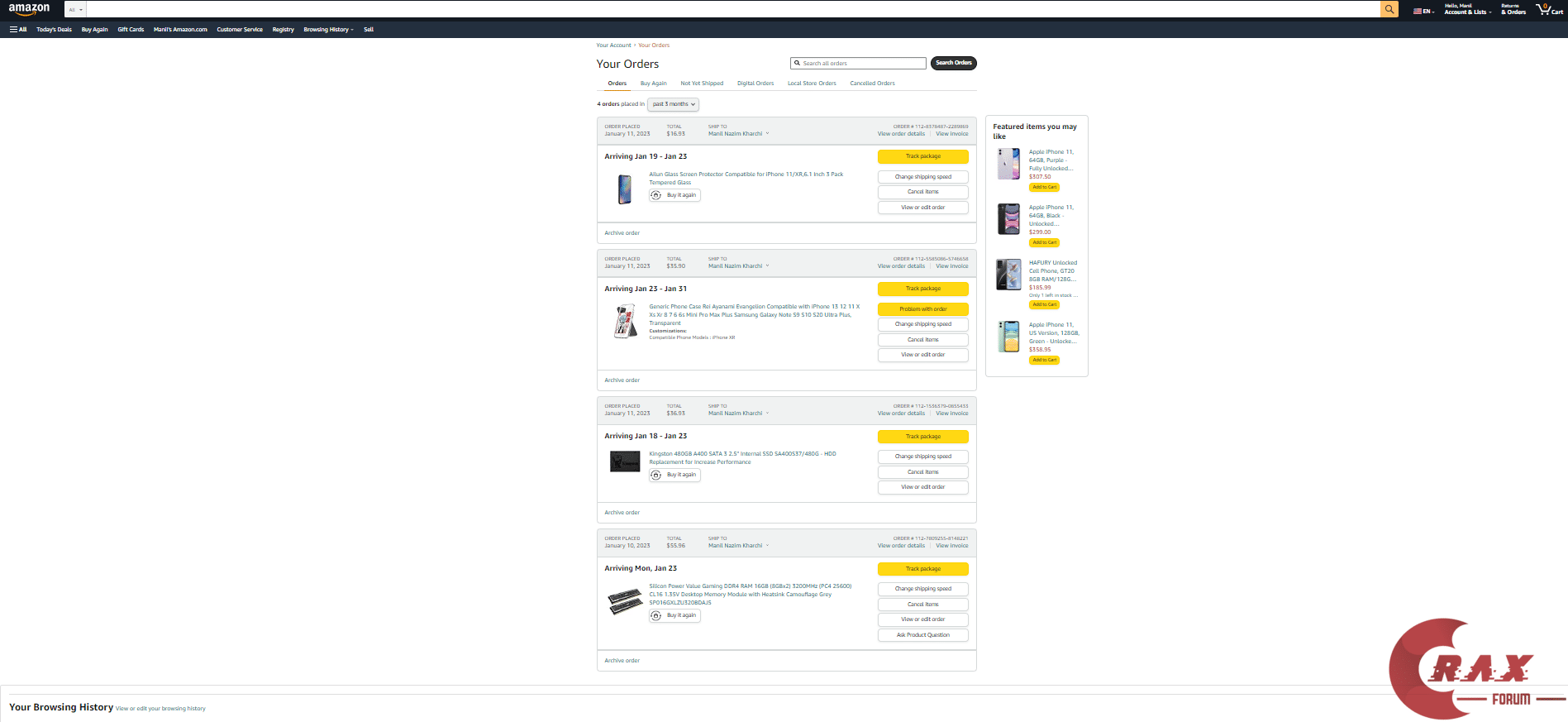Switch to Digital Orders tab
The image size is (1568, 722).
pyautogui.click(x=755, y=84)
